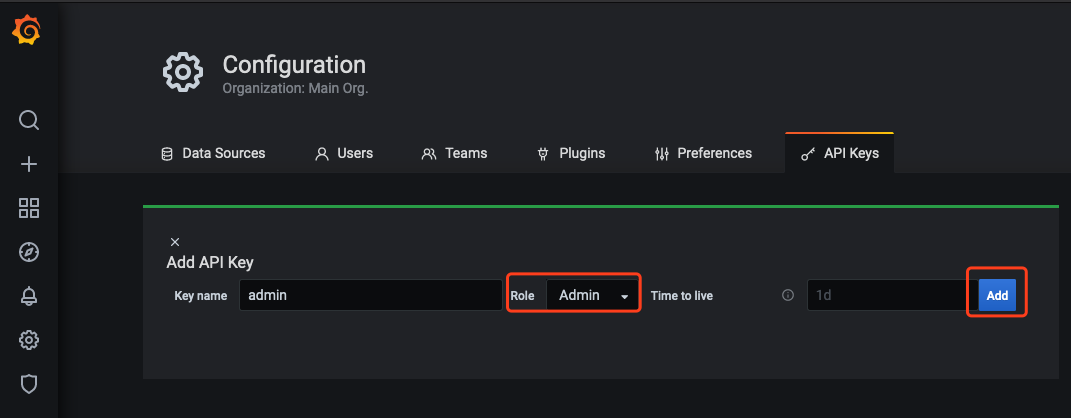Image resolution: width=1071 pixels, height=418 pixels.
Task: Switch to the Users tab
Action: click(x=344, y=153)
